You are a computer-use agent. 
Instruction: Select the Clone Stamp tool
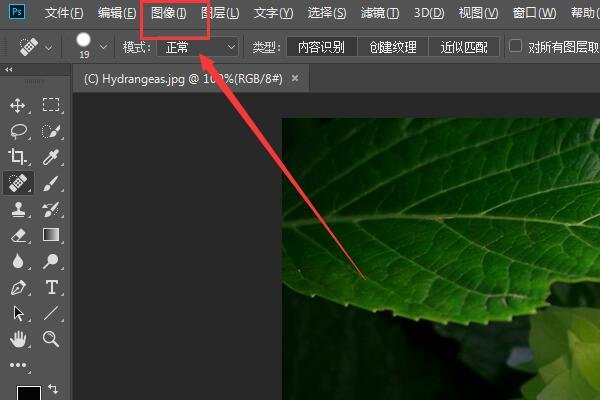click(18, 209)
